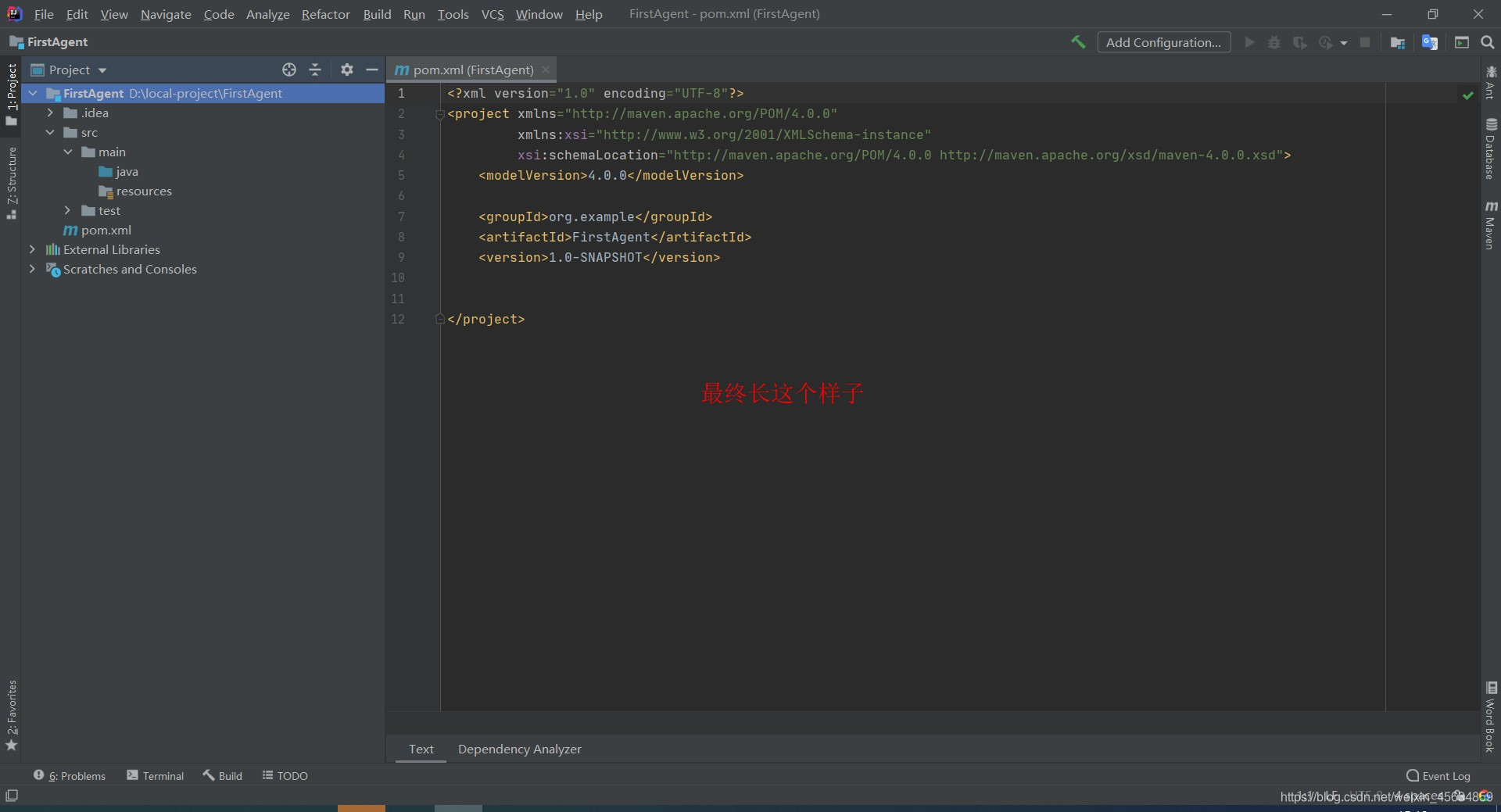The width and height of the screenshot is (1501, 812).
Task: Select the java folder in project tree
Action: pyautogui.click(x=119, y=171)
